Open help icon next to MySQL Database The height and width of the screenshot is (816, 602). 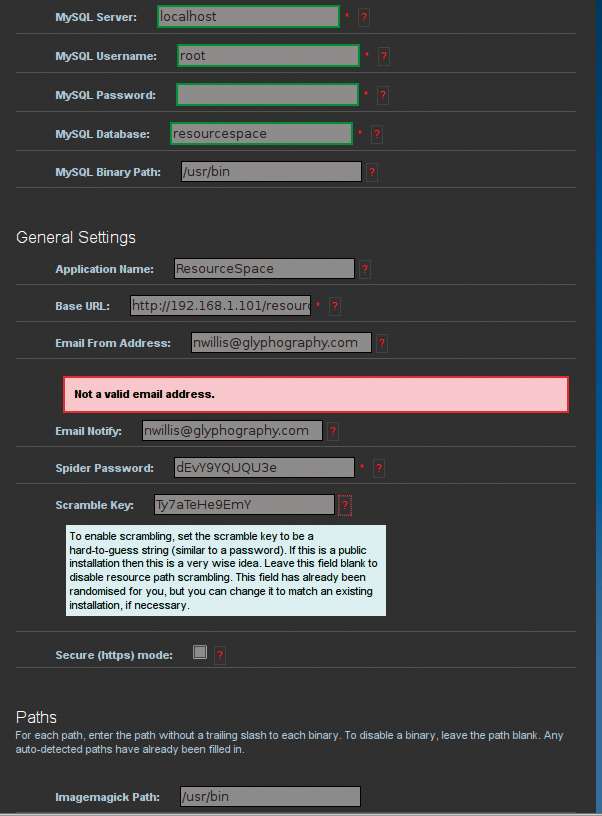coord(377,134)
